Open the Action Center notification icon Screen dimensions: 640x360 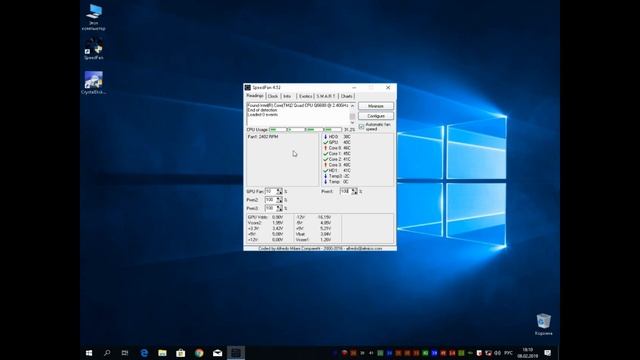click(547, 353)
